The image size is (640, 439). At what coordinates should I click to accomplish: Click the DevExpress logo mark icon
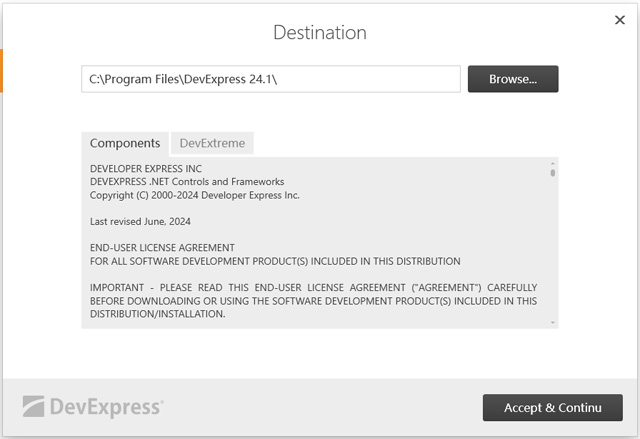pos(37,407)
